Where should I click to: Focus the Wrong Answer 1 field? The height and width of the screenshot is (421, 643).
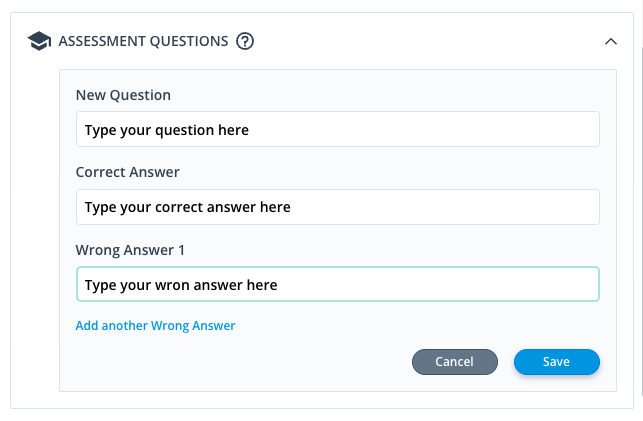(337, 284)
